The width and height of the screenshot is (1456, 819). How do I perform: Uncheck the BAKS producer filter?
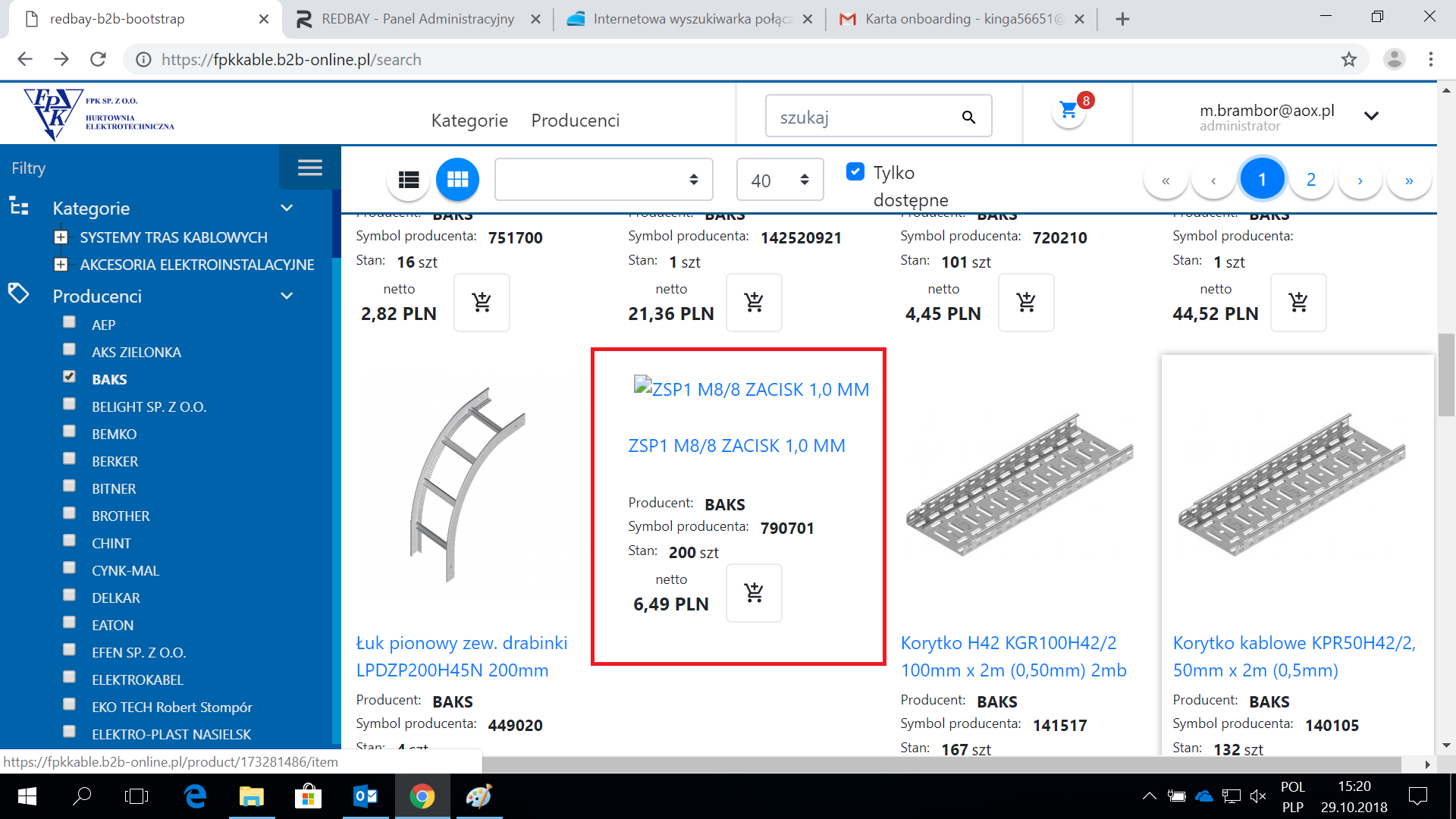70,377
